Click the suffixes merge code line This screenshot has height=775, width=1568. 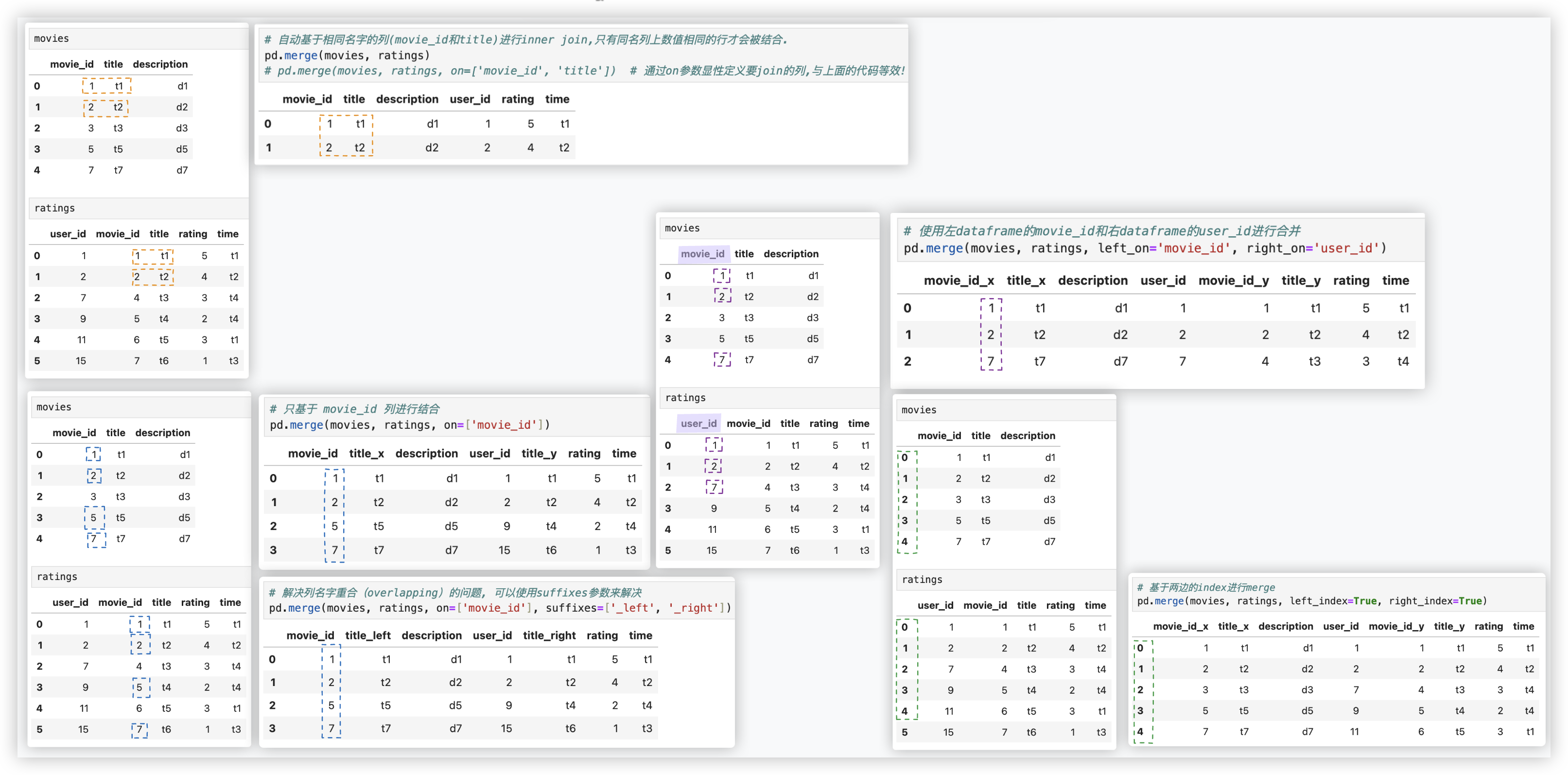[x=499, y=608]
